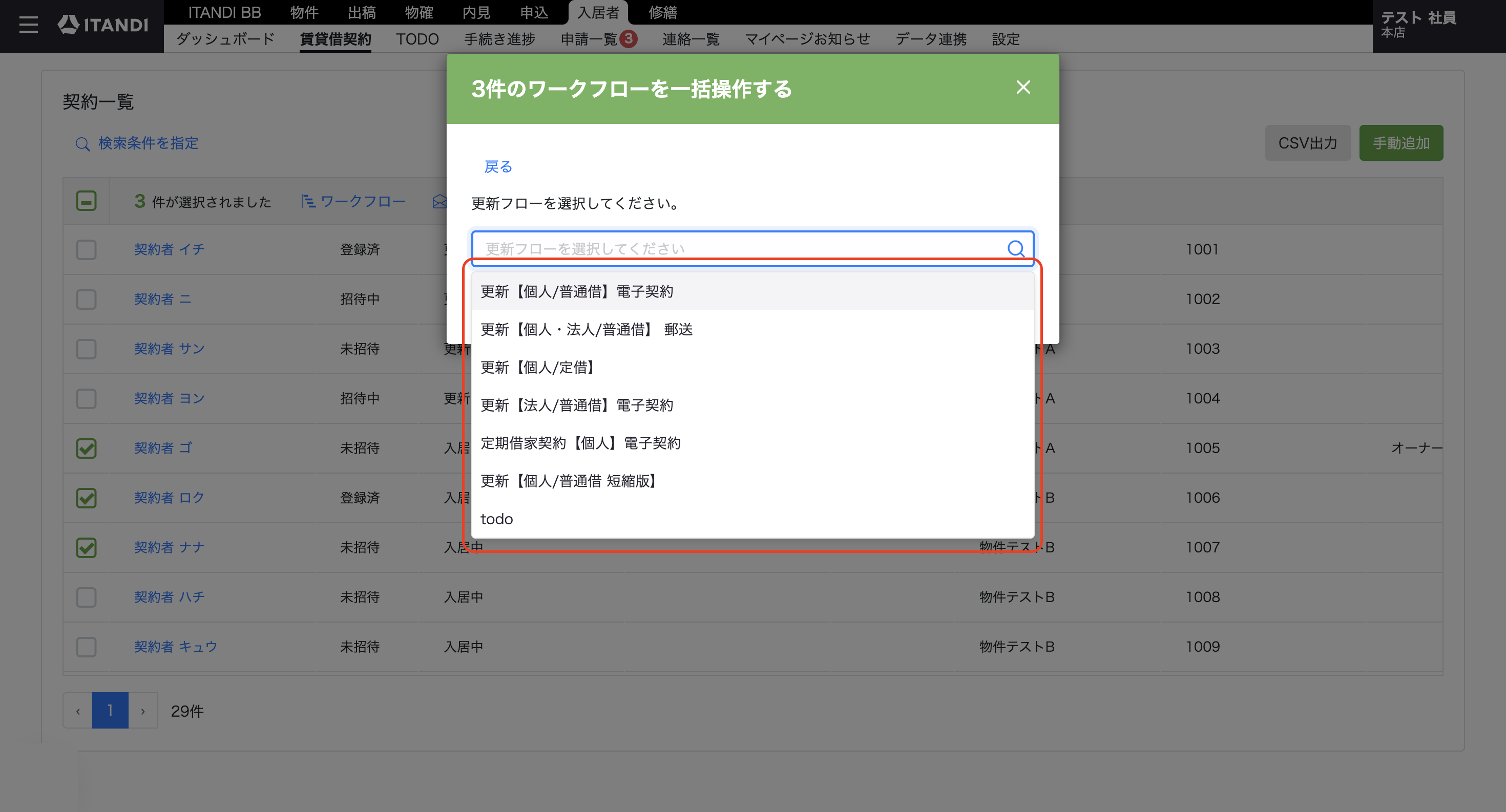Go to 設定 menu
Image resolution: width=1506 pixels, height=812 pixels.
(x=1006, y=39)
